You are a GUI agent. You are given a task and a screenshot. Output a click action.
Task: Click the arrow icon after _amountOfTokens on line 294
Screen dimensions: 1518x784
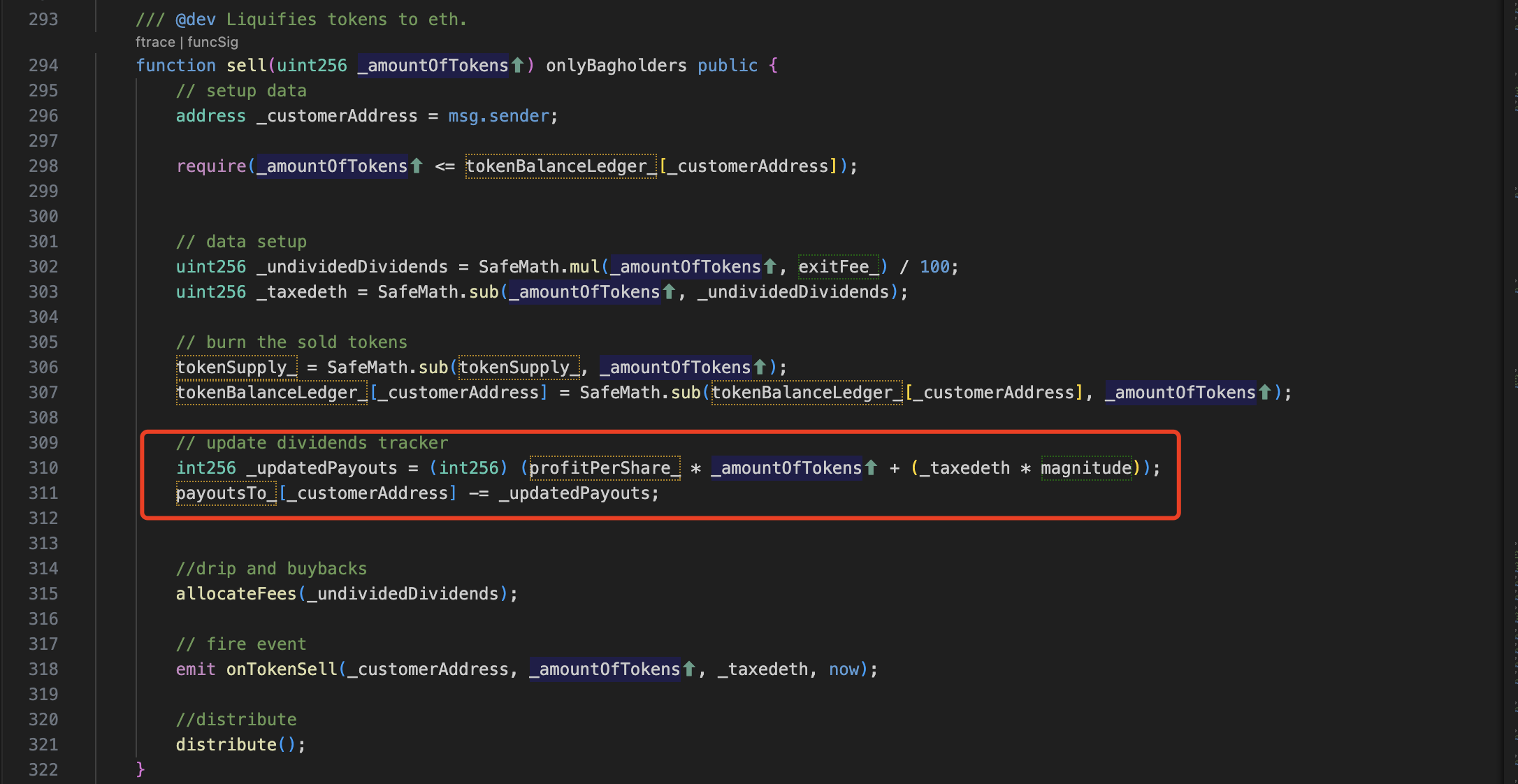pos(517,65)
